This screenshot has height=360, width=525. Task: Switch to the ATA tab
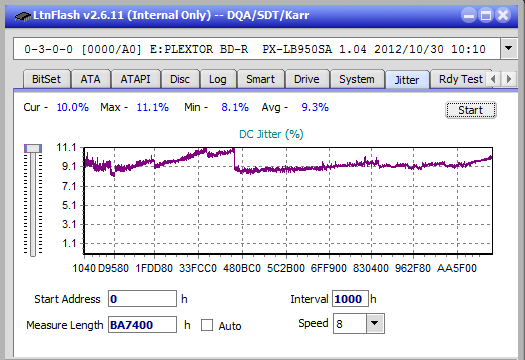[x=90, y=79]
